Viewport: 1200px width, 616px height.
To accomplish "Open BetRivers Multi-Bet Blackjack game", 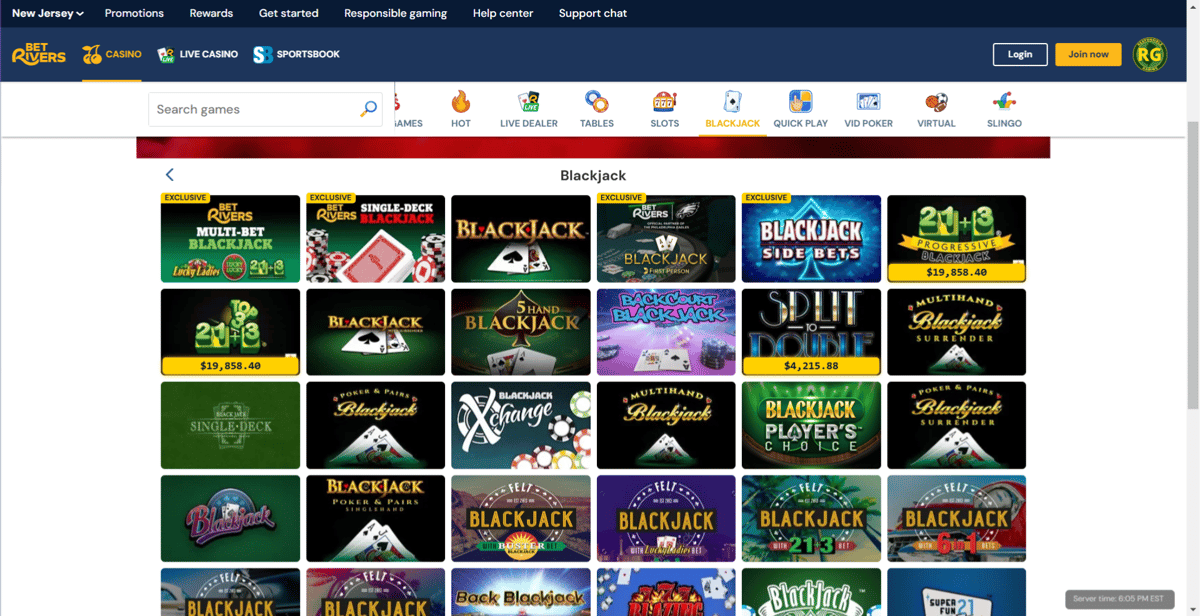I will point(230,239).
